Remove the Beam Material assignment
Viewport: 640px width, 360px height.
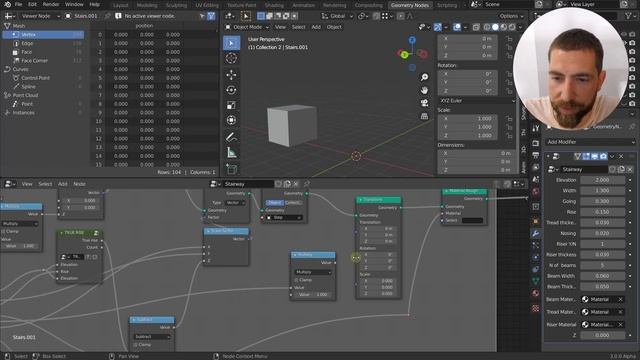tap(620, 299)
